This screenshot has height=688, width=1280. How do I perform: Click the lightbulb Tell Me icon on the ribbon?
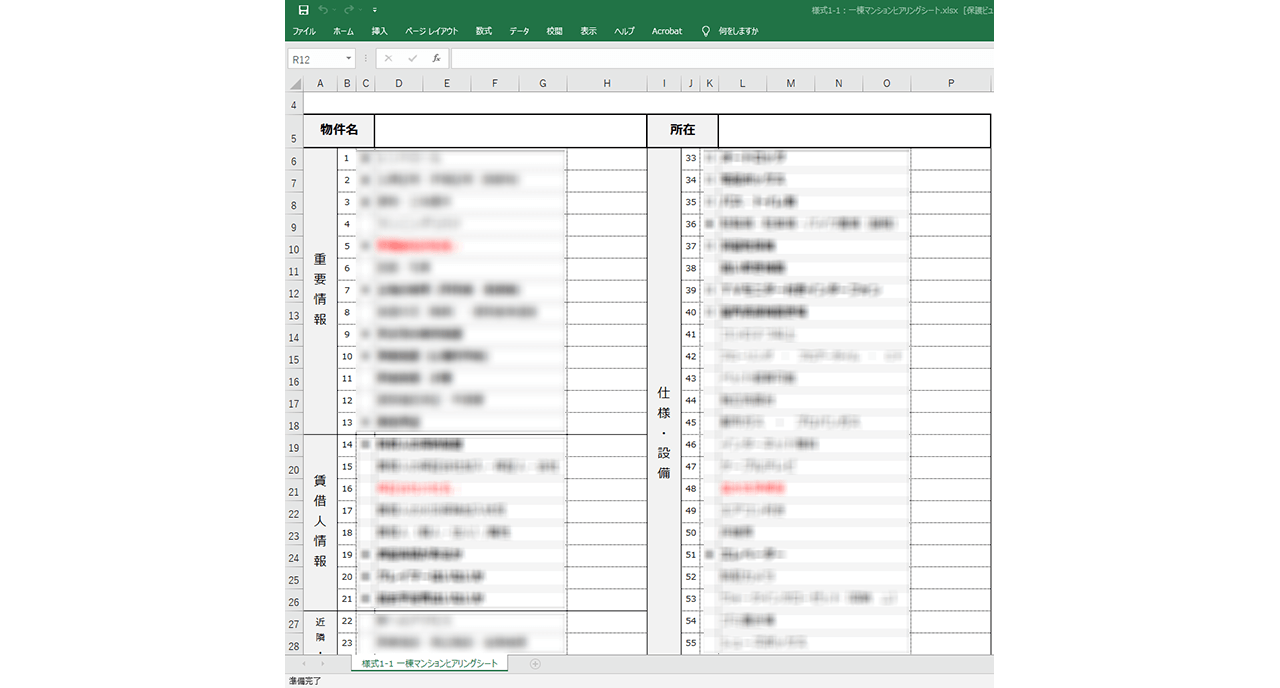click(705, 31)
